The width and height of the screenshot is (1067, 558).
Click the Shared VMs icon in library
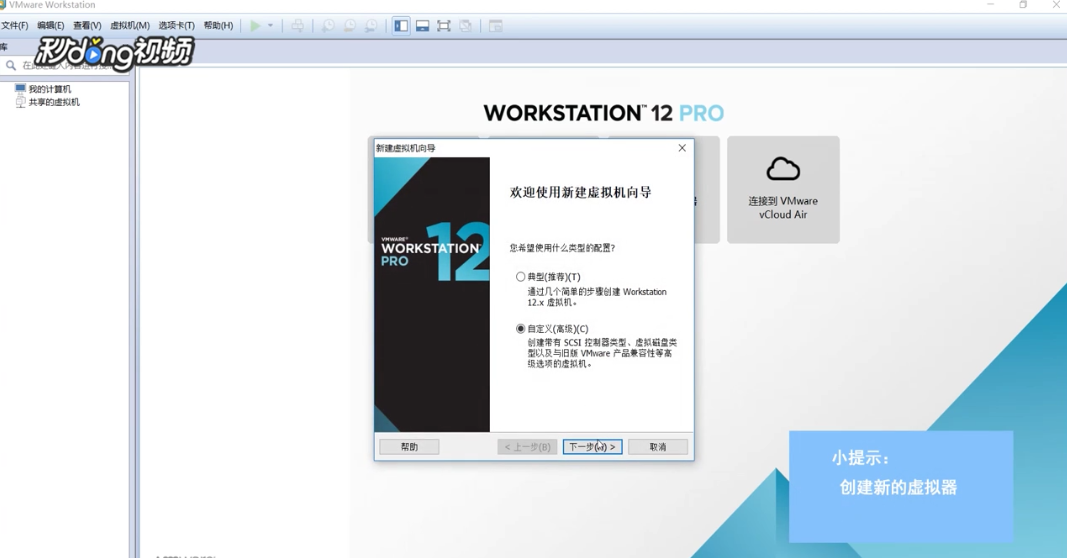click(20, 102)
